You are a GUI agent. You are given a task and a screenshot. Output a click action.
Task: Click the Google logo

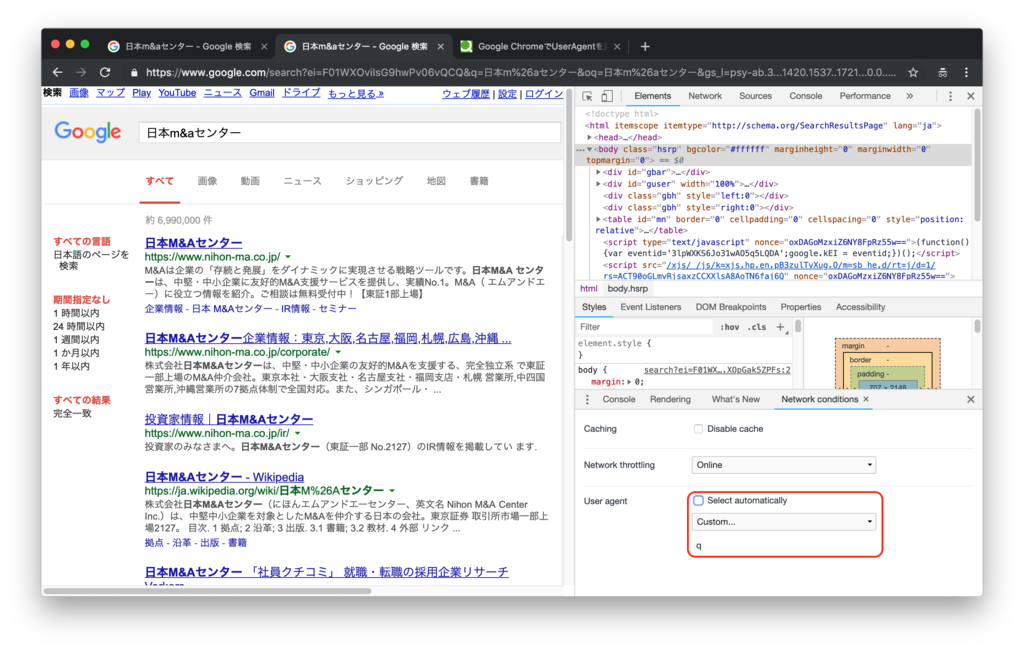[x=88, y=132]
